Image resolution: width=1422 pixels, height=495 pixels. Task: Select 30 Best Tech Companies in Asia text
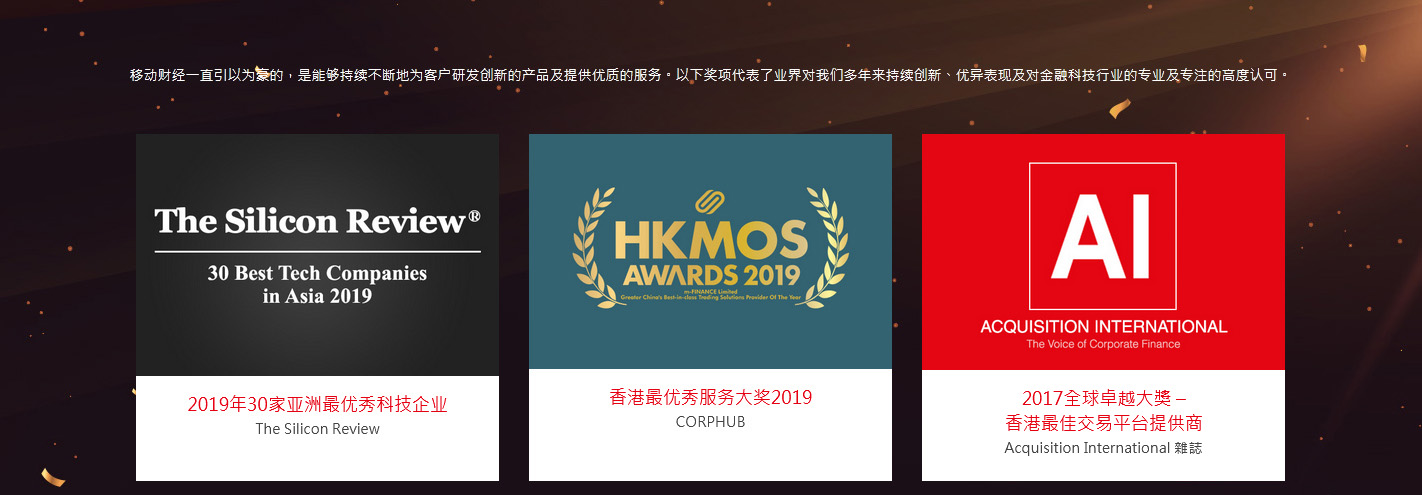coord(317,284)
